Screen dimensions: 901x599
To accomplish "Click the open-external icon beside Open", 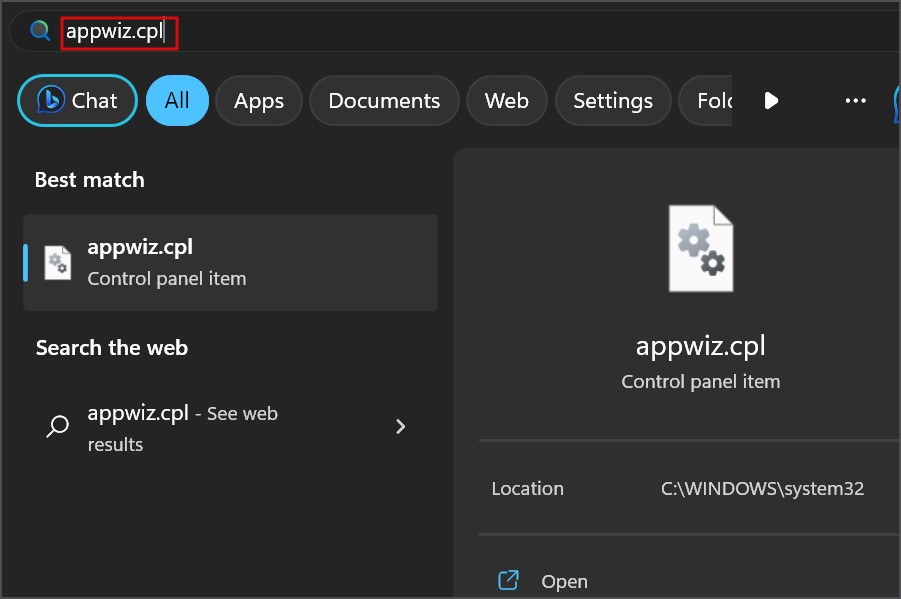I will pyautogui.click(x=509, y=580).
